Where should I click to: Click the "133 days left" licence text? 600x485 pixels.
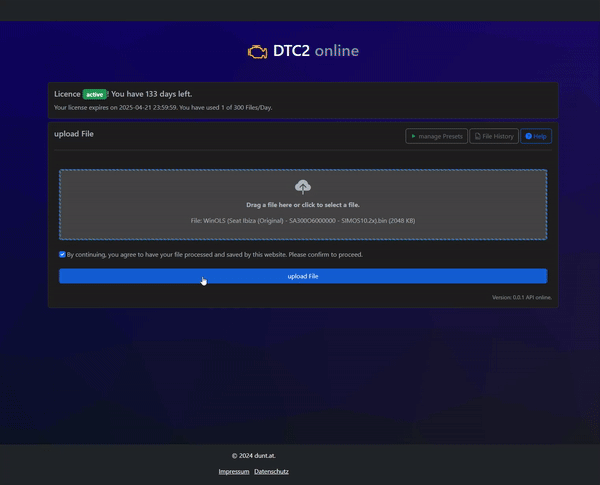[x=152, y=94]
